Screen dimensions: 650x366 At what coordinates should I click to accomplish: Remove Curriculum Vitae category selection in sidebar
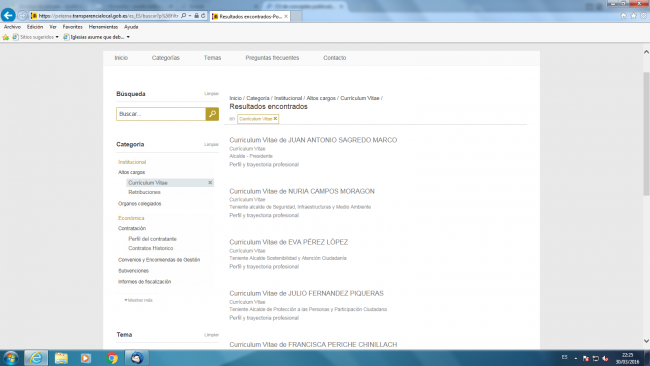click(x=210, y=182)
